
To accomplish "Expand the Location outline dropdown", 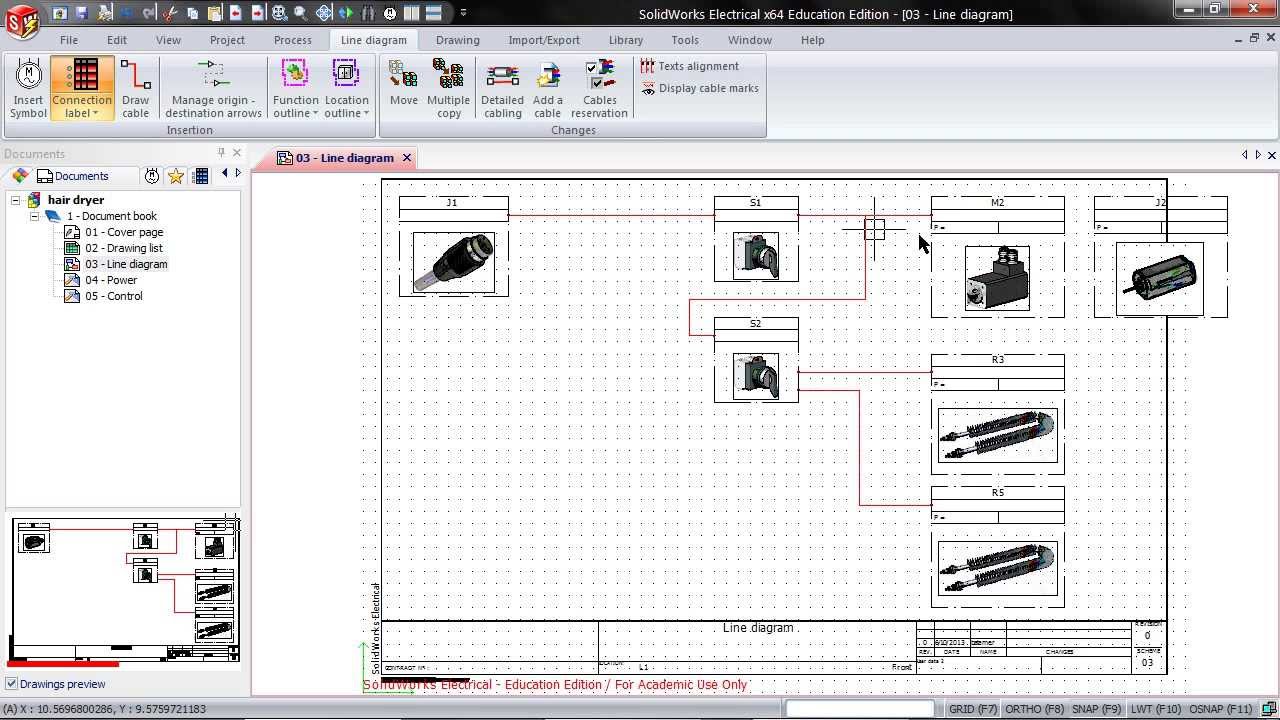I will coord(346,113).
